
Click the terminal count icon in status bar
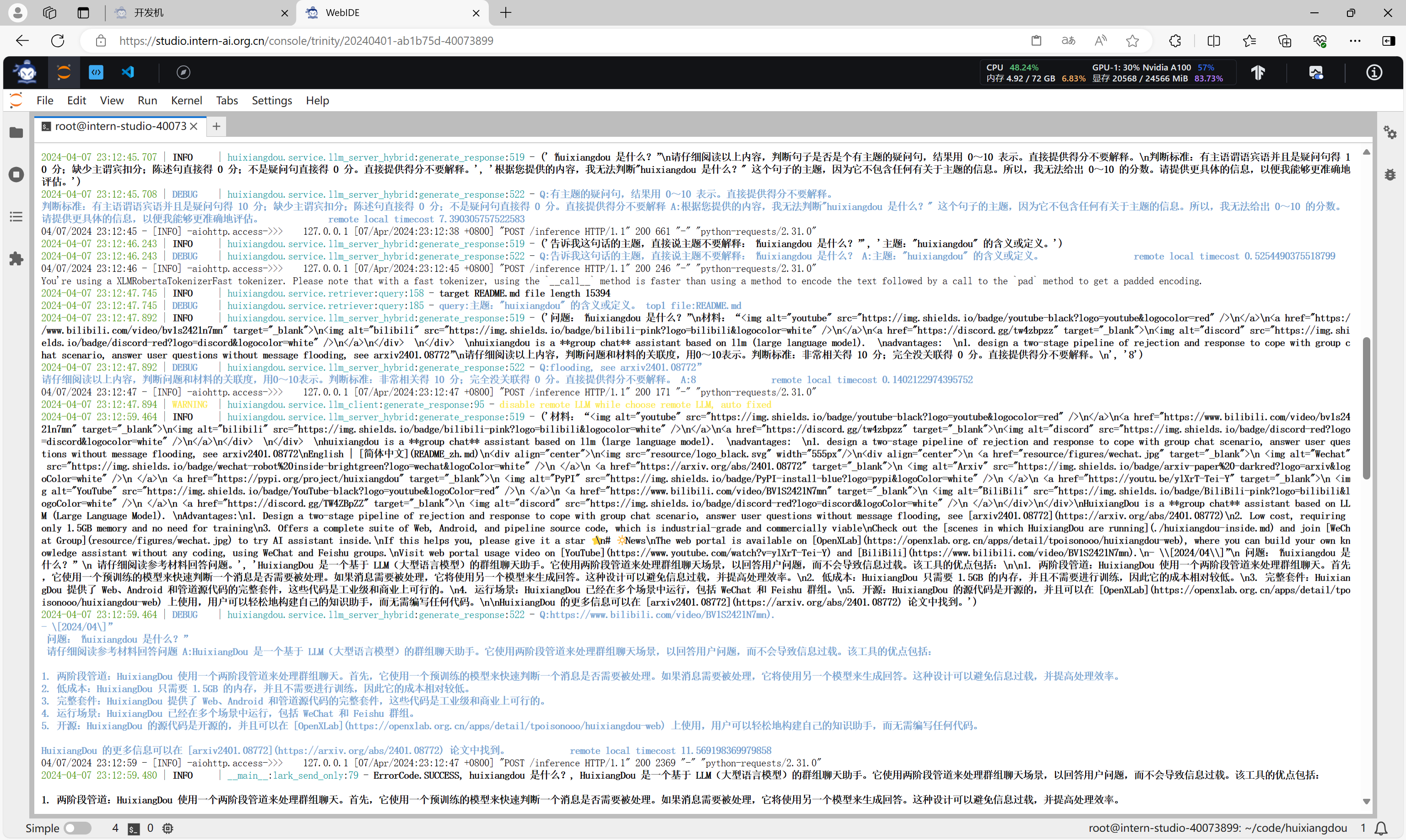click(x=133, y=829)
